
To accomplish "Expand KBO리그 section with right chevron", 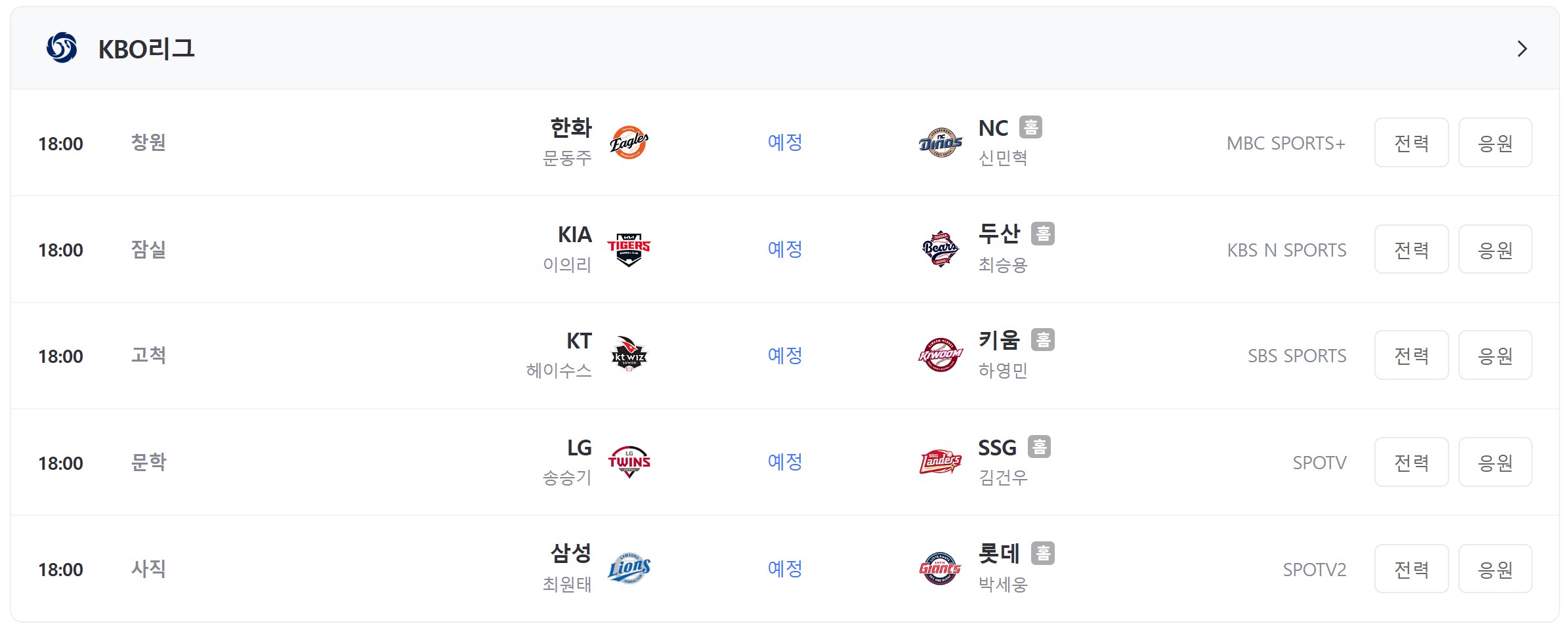I will tap(1522, 49).
